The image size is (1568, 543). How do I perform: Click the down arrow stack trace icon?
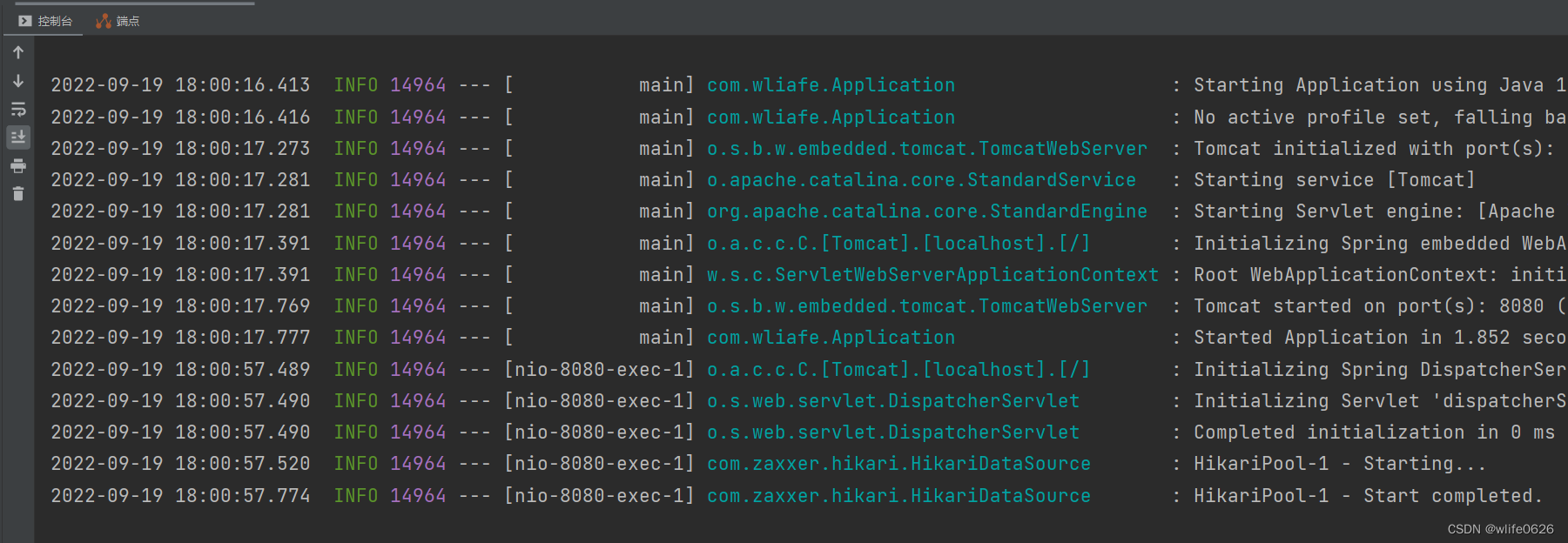[18, 81]
